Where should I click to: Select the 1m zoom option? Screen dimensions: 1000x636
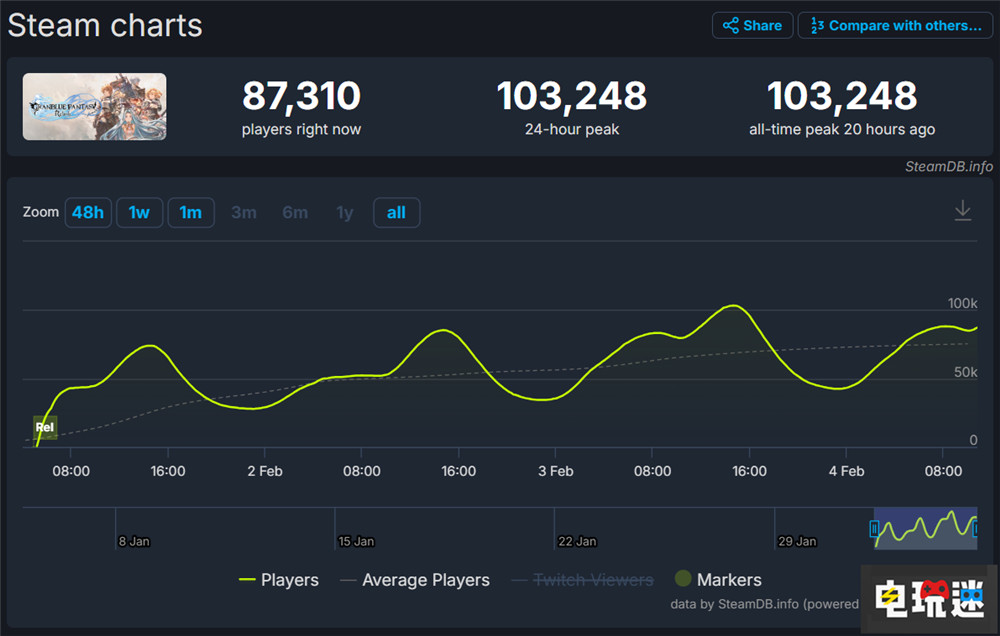point(190,212)
